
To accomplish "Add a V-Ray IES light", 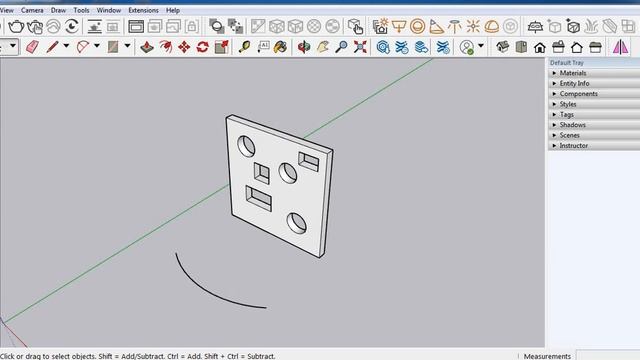I will tap(454, 27).
